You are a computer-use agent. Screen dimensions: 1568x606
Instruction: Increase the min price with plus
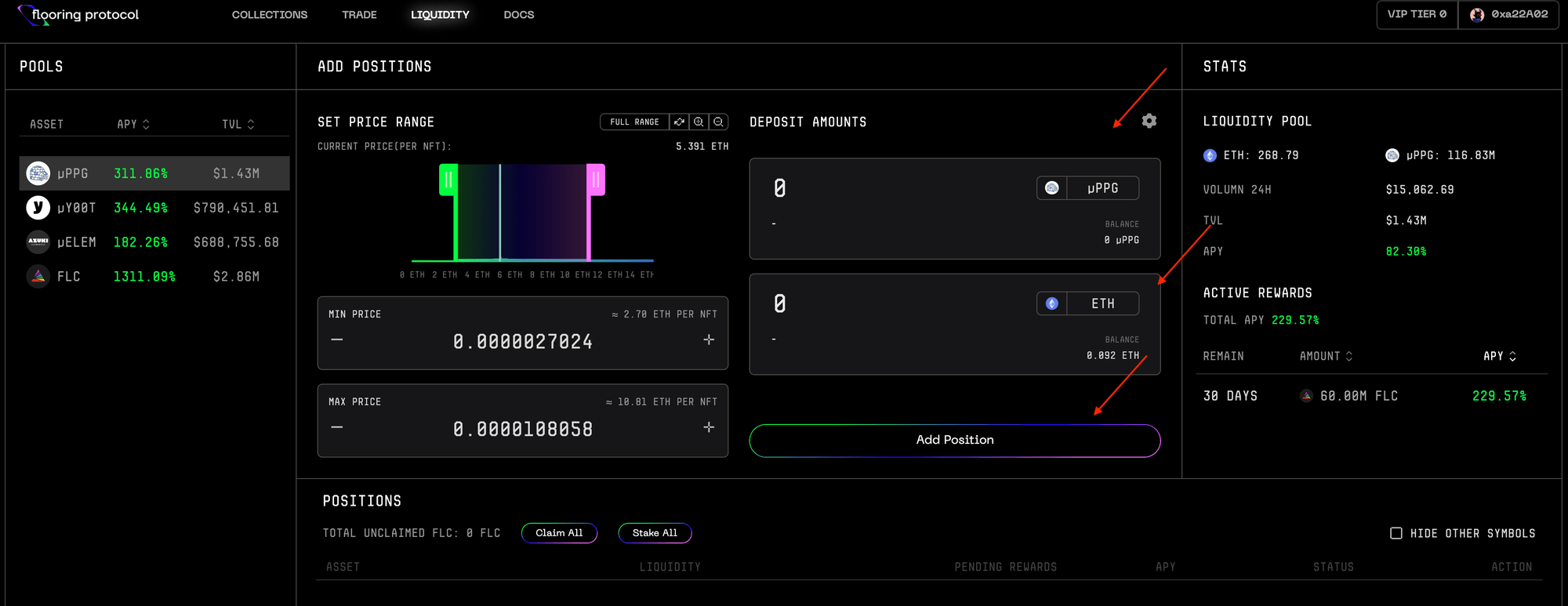click(709, 339)
